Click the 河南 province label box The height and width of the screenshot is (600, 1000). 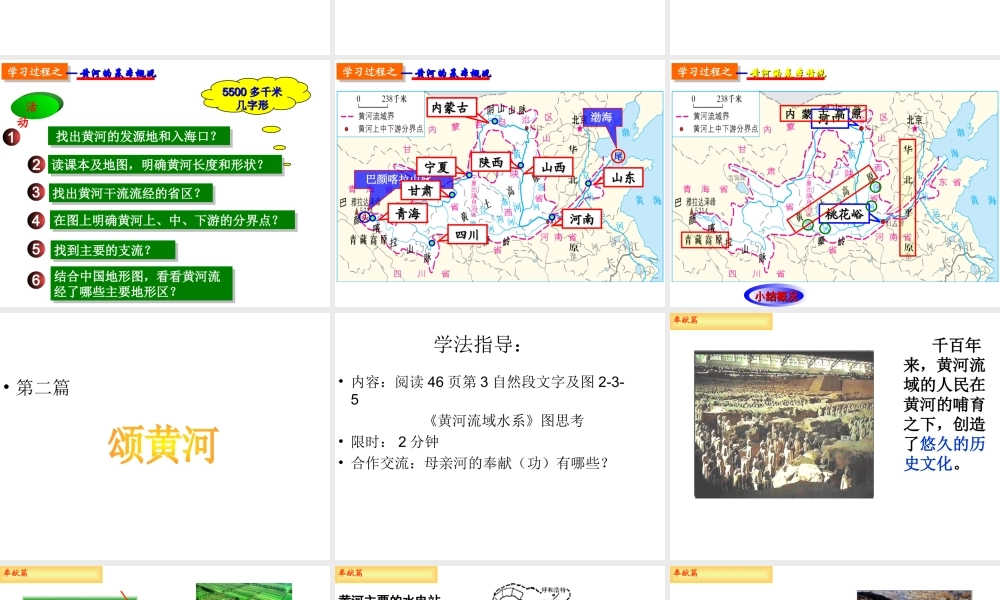[582, 219]
